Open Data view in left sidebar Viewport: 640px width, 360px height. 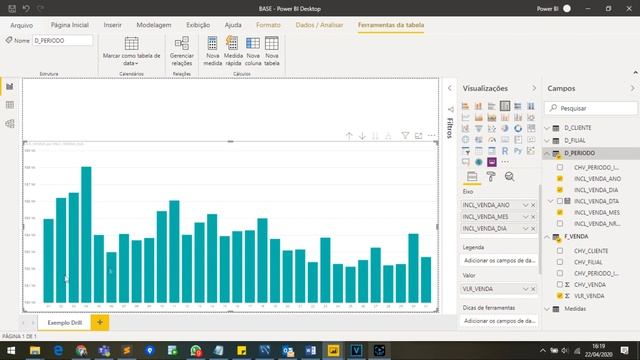click(x=10, y=105)
